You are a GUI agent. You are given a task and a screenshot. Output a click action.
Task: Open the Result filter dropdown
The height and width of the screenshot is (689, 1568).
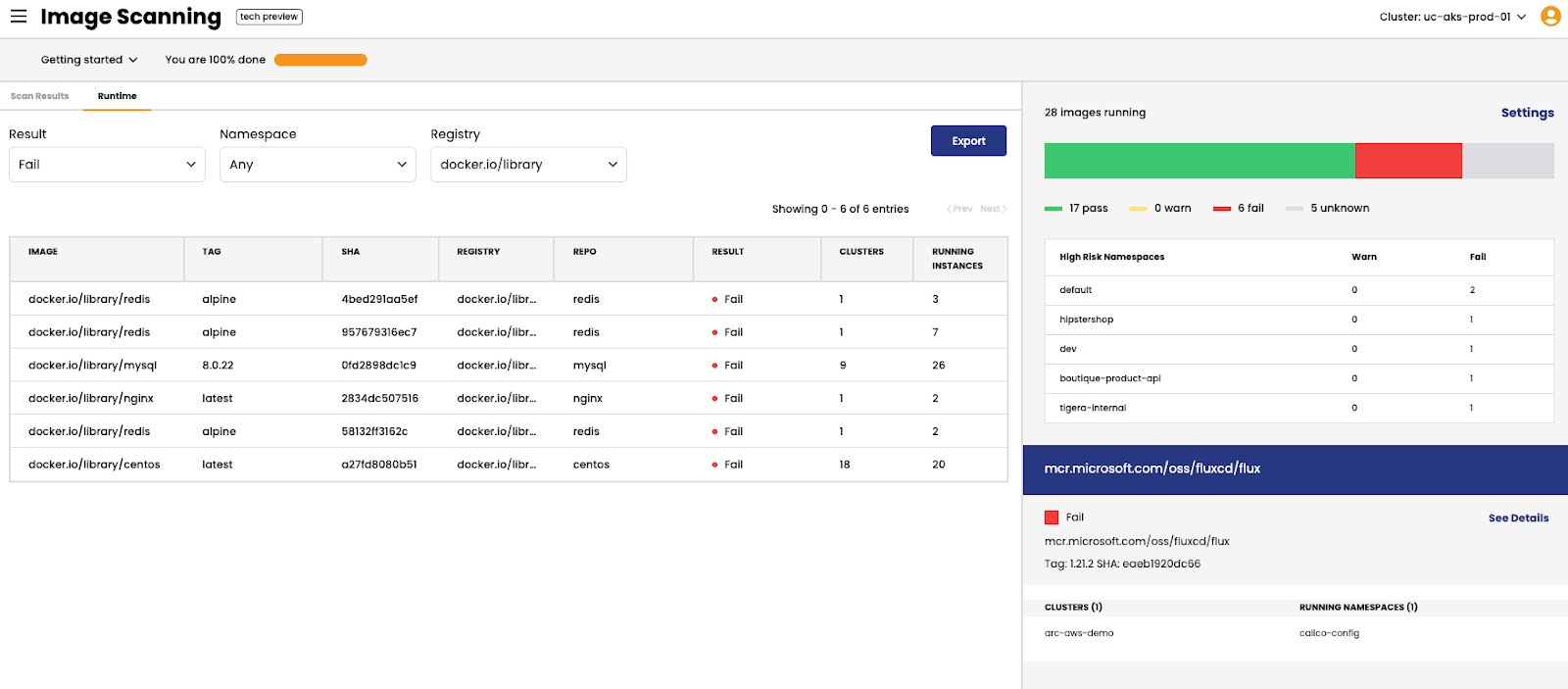coord(107,165)
